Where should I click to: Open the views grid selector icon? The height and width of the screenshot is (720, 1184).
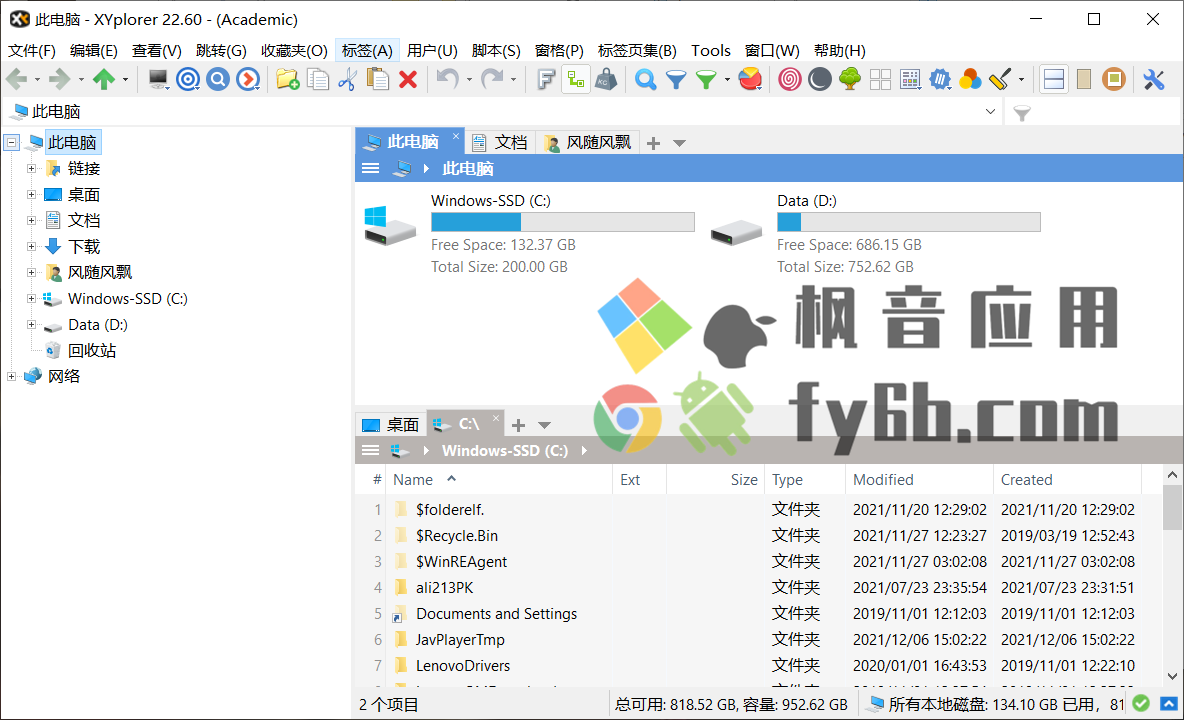911,79
